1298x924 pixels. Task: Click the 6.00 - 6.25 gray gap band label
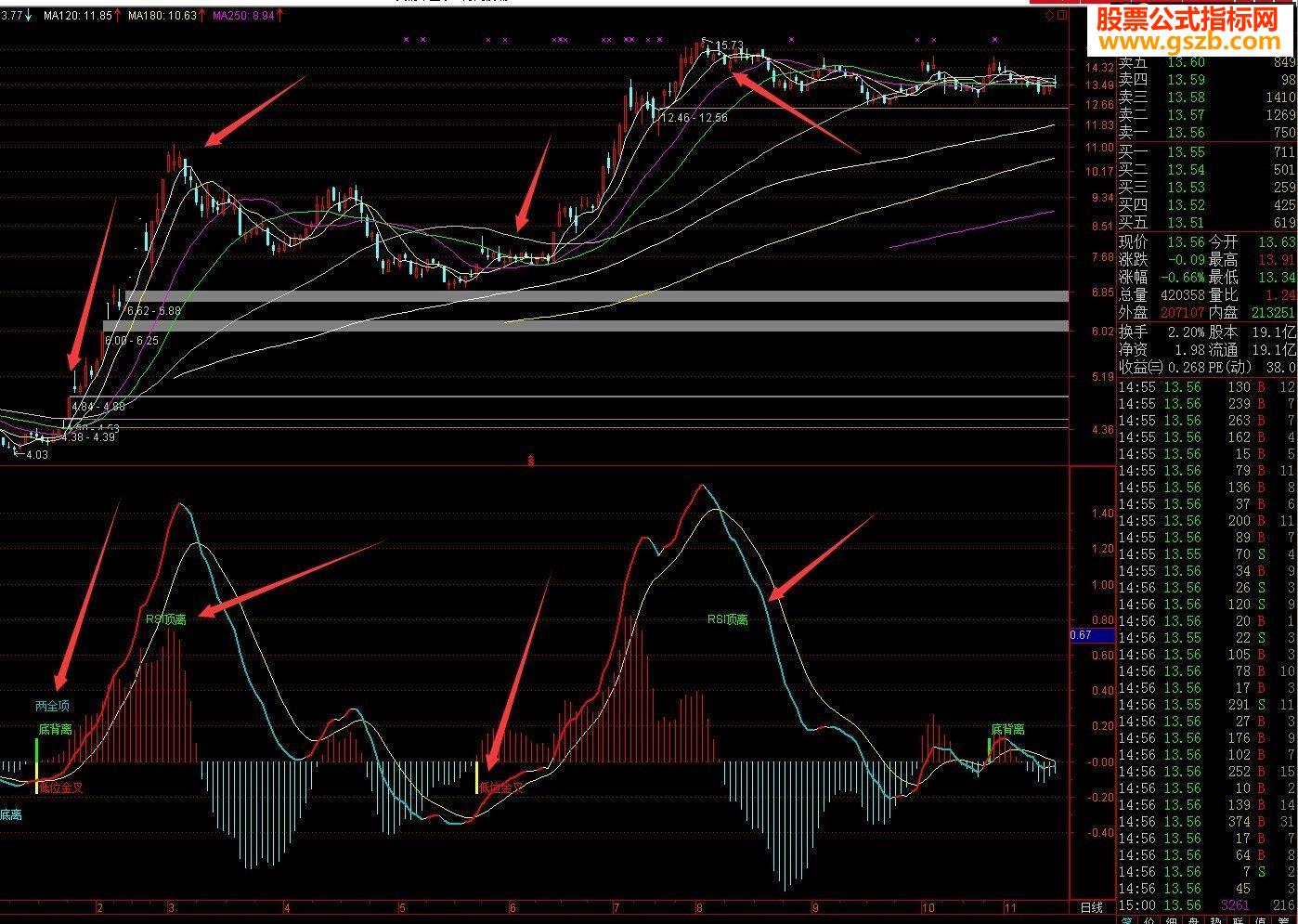pos(132,341)
